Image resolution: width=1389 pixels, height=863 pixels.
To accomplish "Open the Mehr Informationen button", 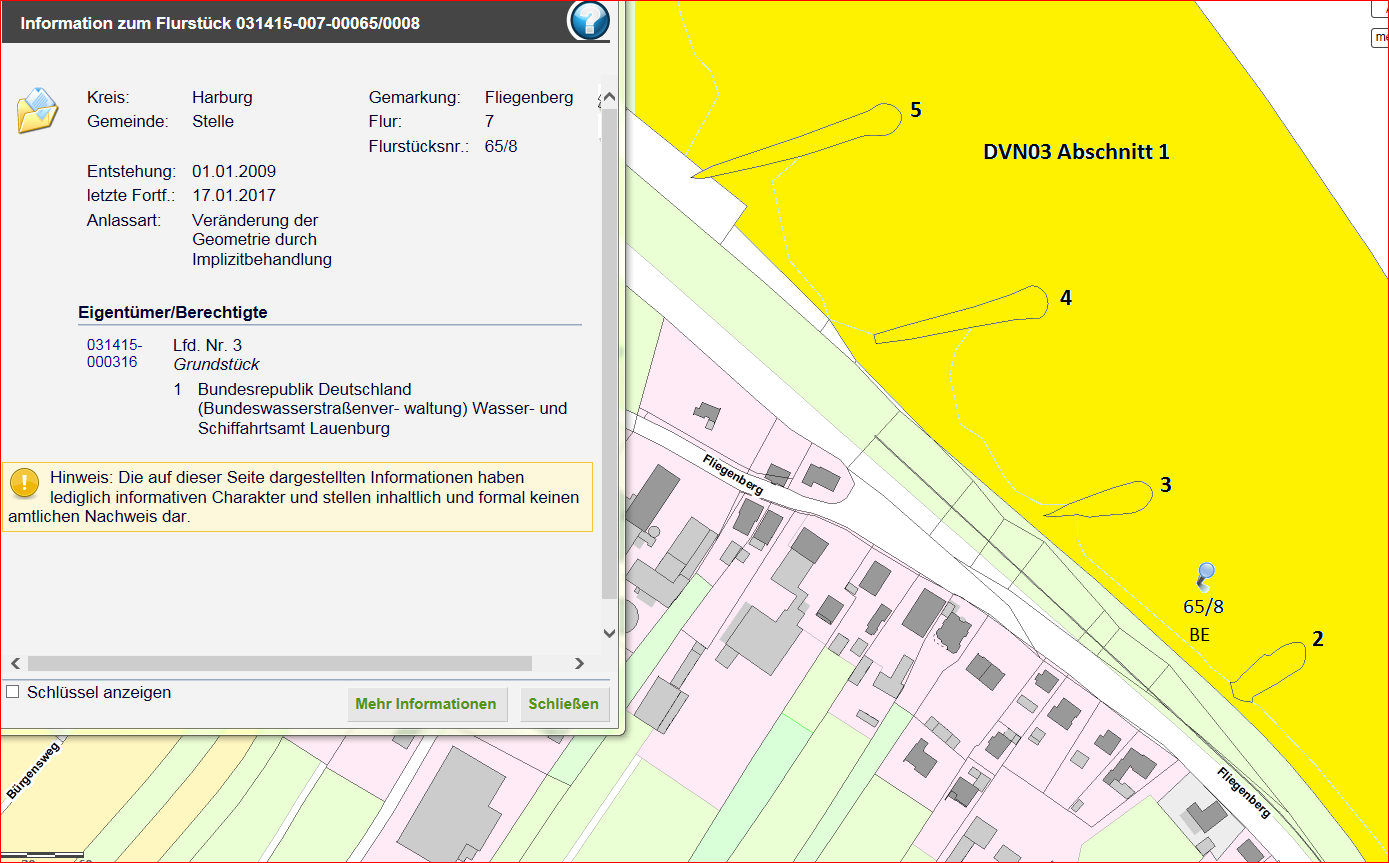I will pyautogui.click(x=426, y=704).
